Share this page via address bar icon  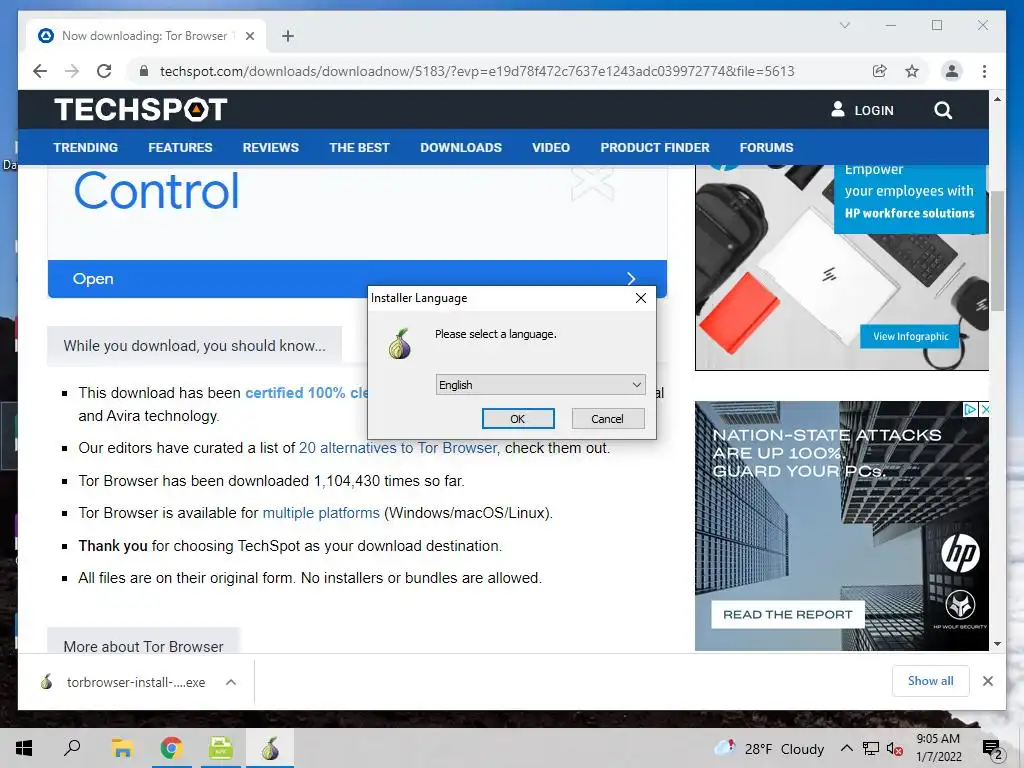tap(880, 71)
